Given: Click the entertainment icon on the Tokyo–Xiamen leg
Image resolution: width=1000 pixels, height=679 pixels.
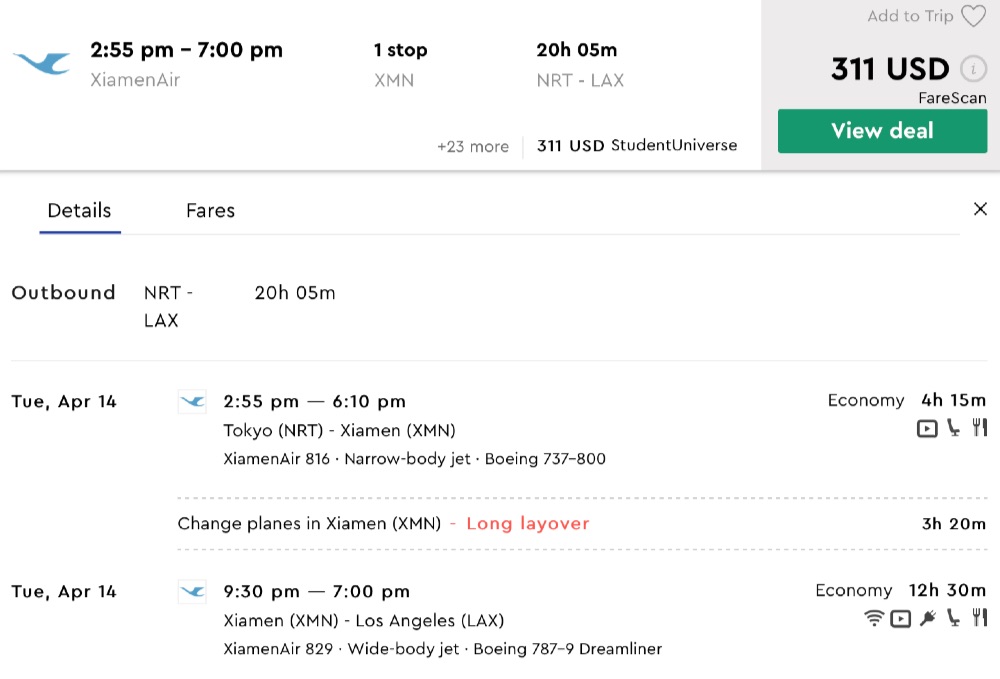Looking at the screenshot, I should (x=927, y=428).
